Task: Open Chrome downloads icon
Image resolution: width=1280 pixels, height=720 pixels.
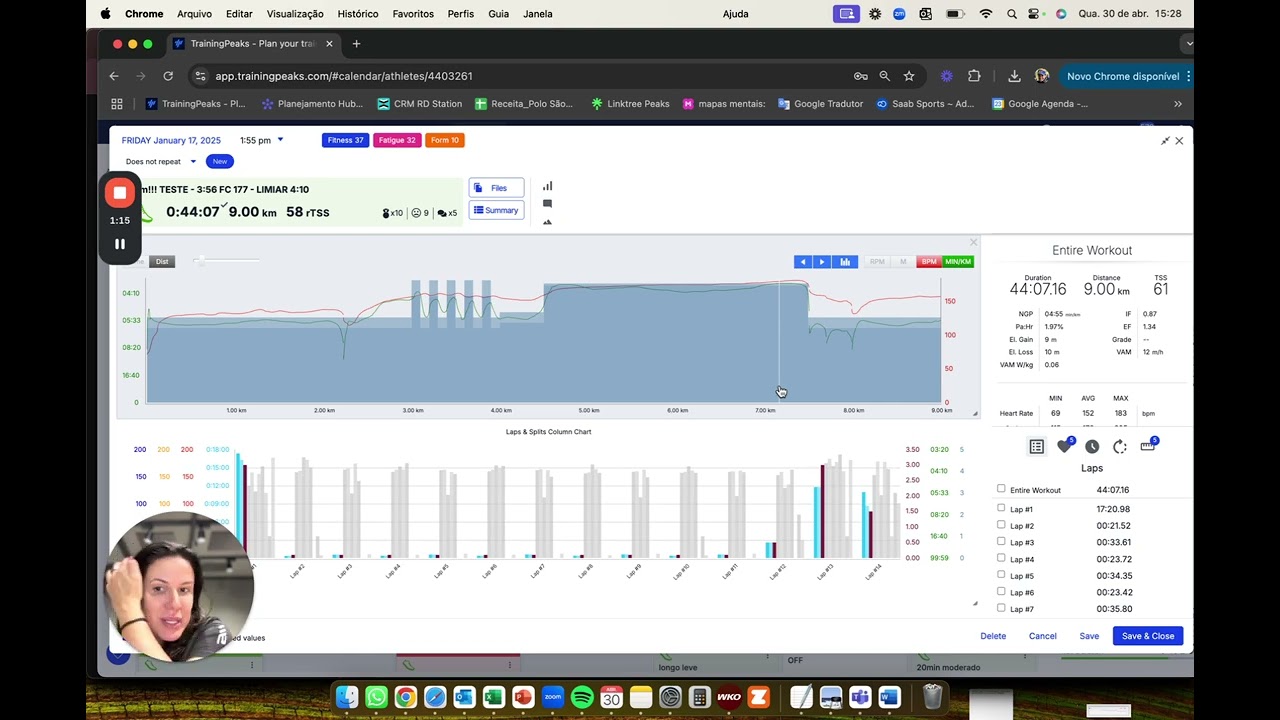Action: click(1014, 76)
